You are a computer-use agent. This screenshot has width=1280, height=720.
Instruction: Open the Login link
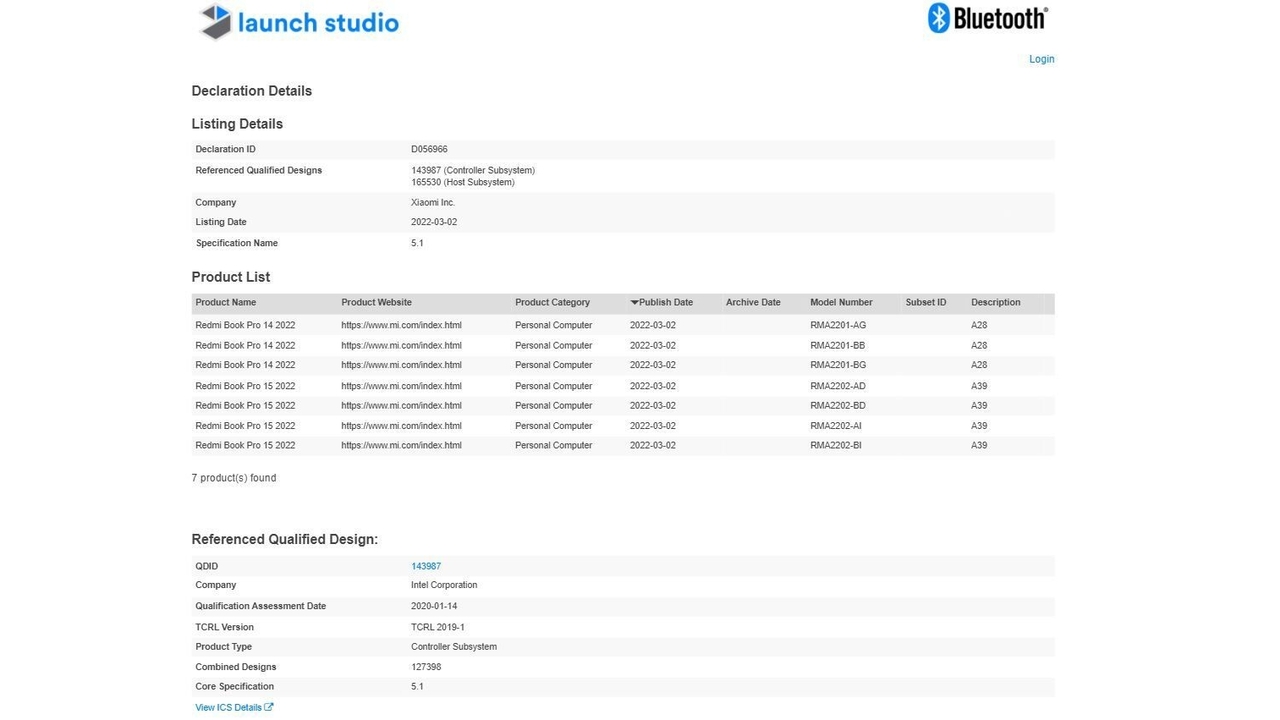[x=1041, y=59]
